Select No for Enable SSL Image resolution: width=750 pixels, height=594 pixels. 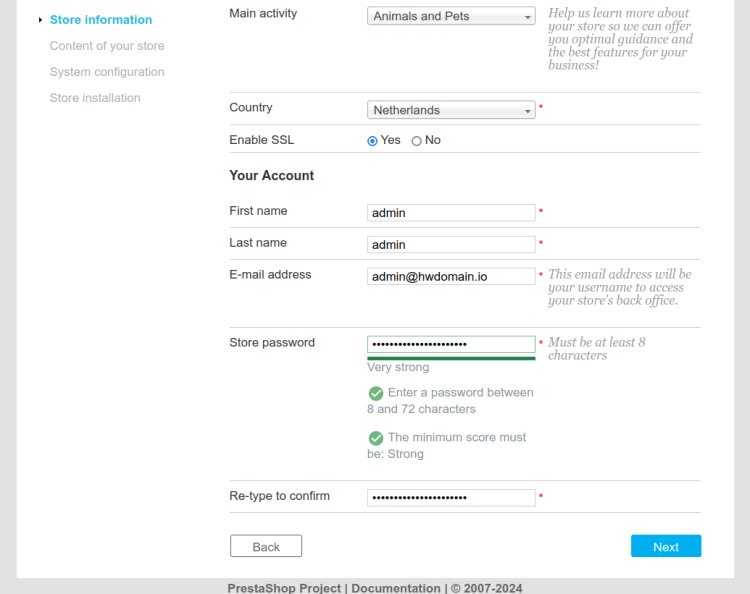point(417,141)
